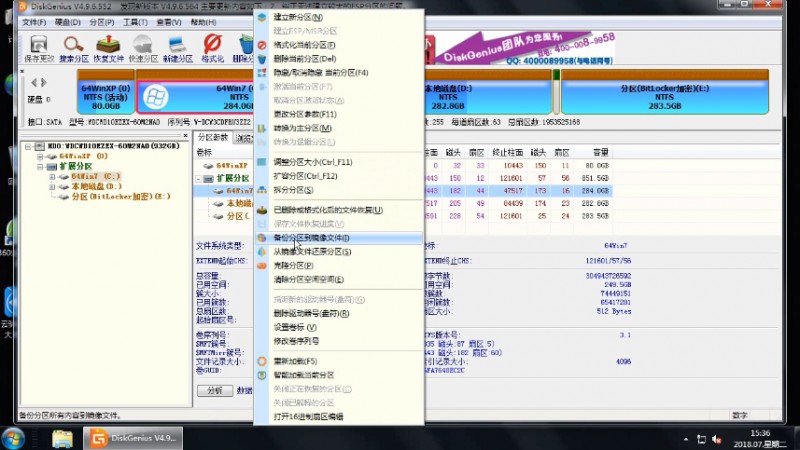800x450 pixels.
Task: Click the 容量 column header
Action: (x=601, y=153)
